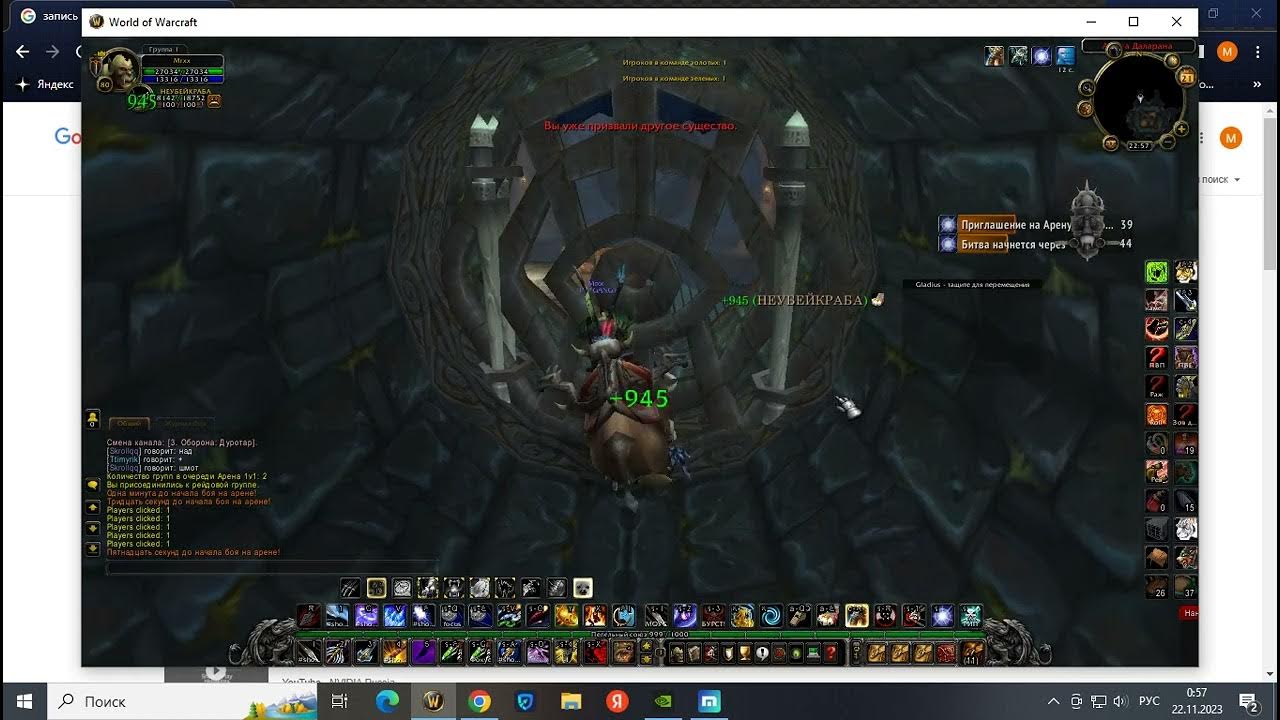This screenshot has width=1280, height=720.
Task: Use the green icon on right bar
Action: point(1157,272)
